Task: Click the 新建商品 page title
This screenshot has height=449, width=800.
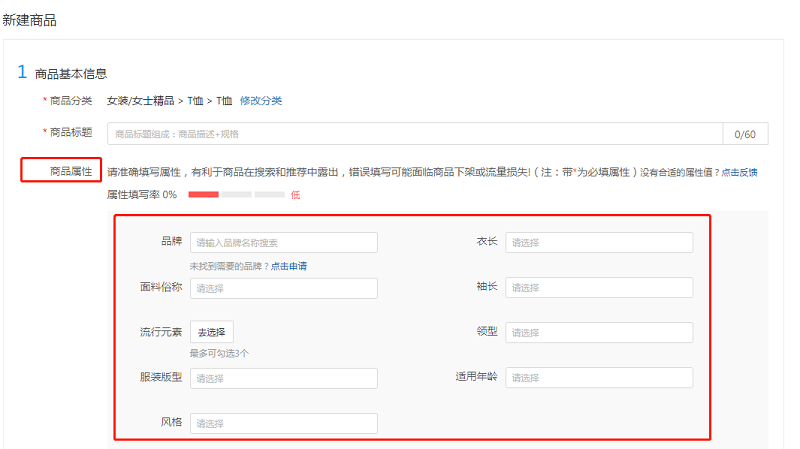Action: (30, 20)
